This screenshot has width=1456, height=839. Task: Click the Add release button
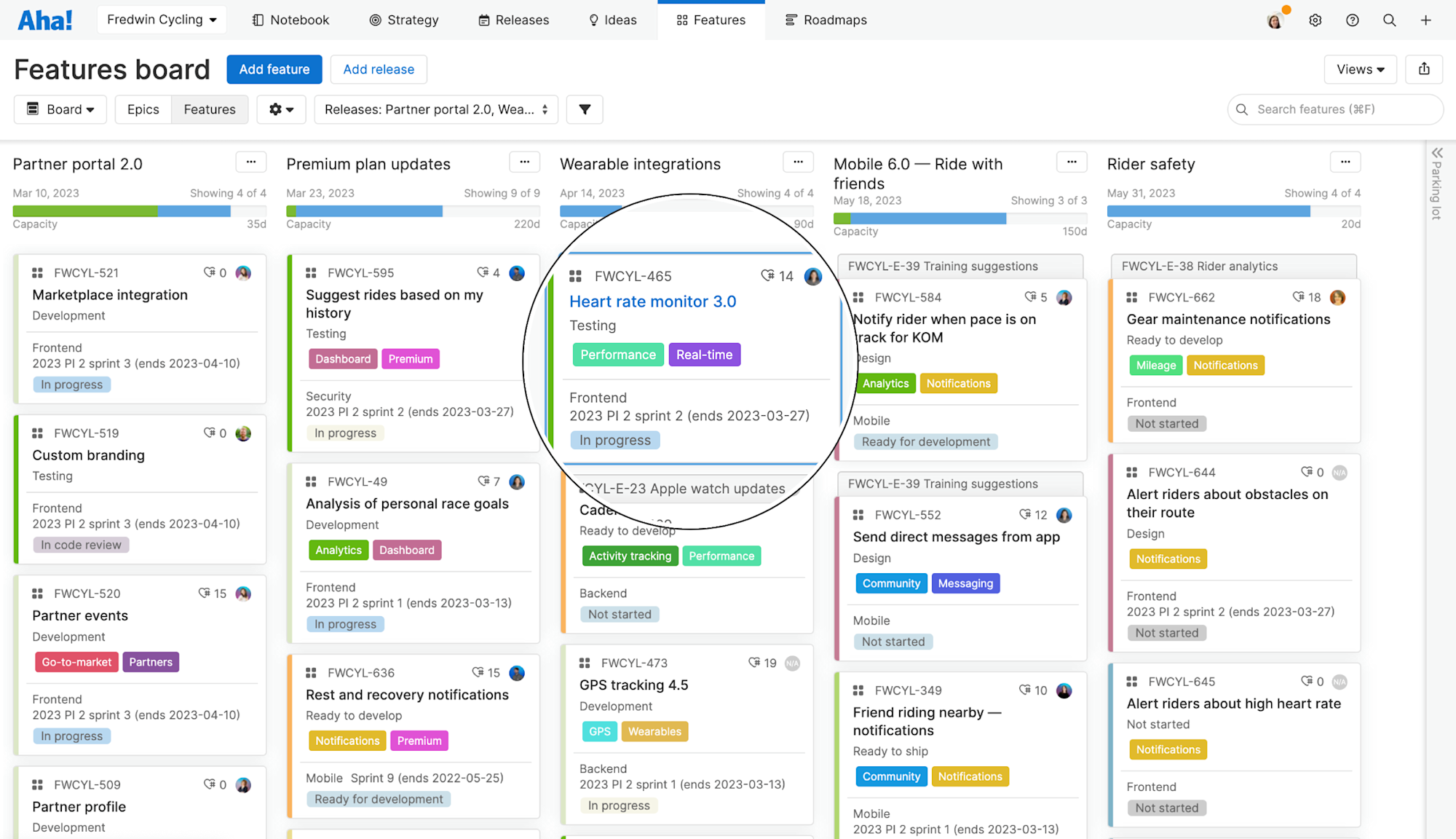[x=379, y=69]
